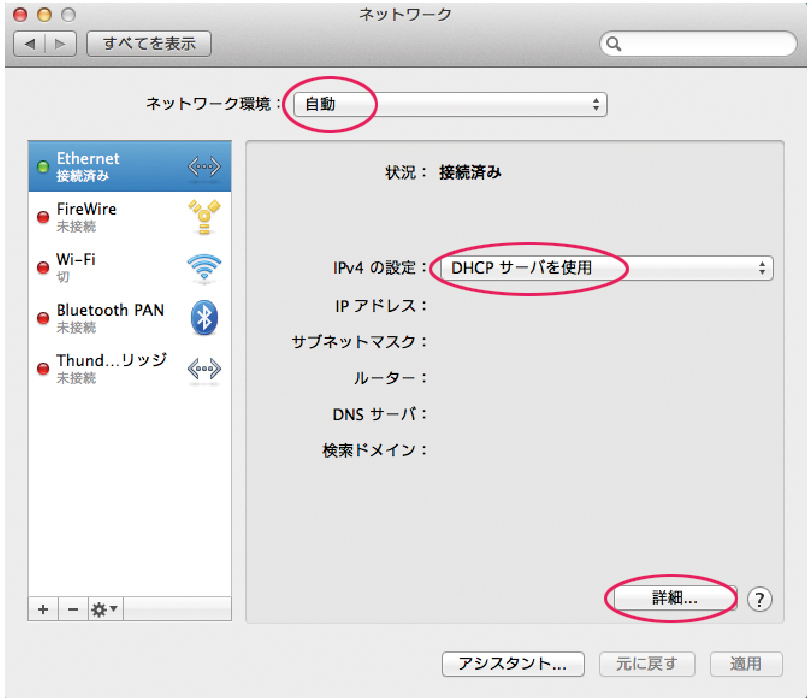Screen dimensions: 808x699
Task: Click the 検索ドメイン label
Action: pyautogui.click(x=374, y=450)
